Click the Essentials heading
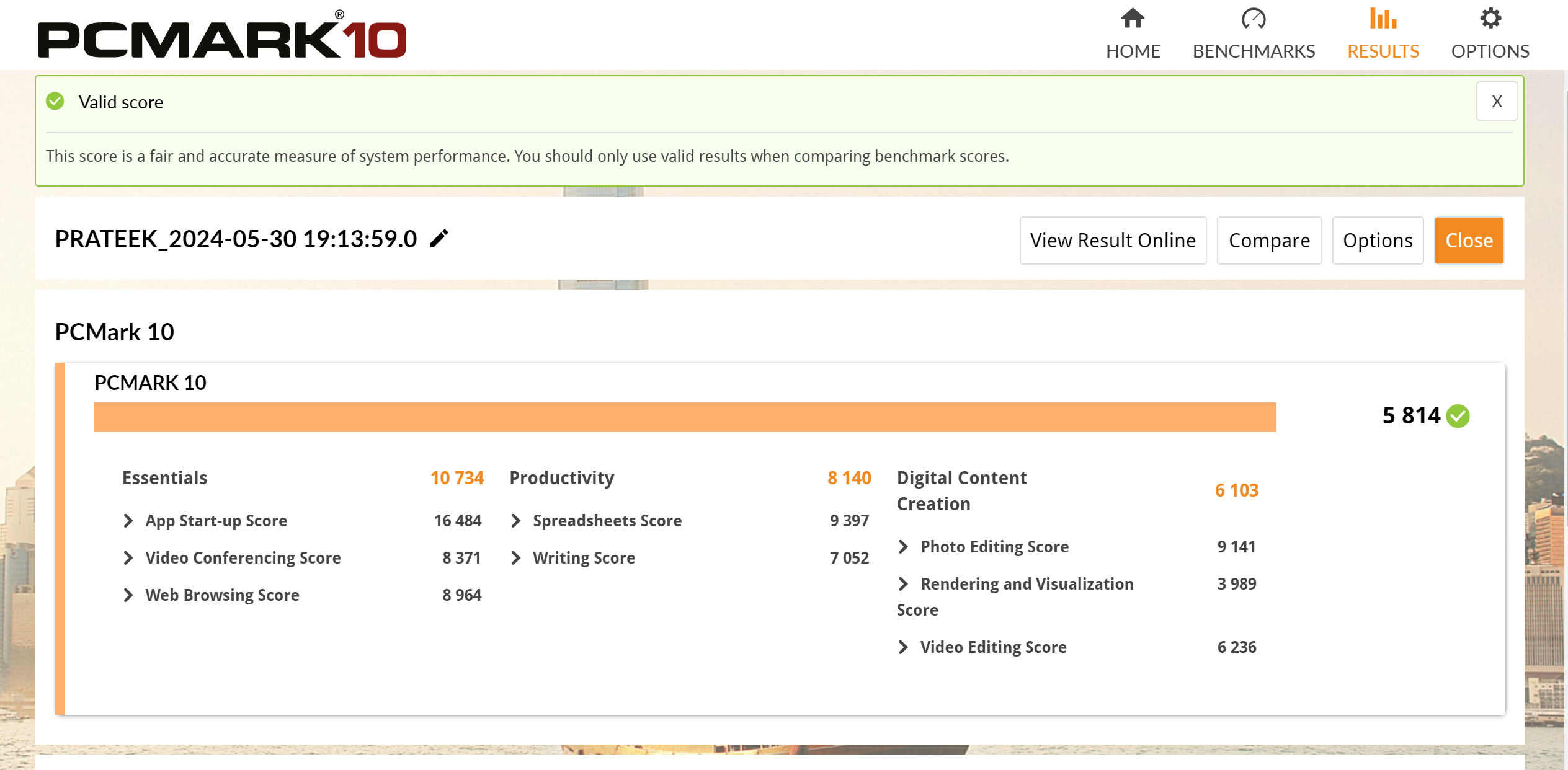 point(164,478)
